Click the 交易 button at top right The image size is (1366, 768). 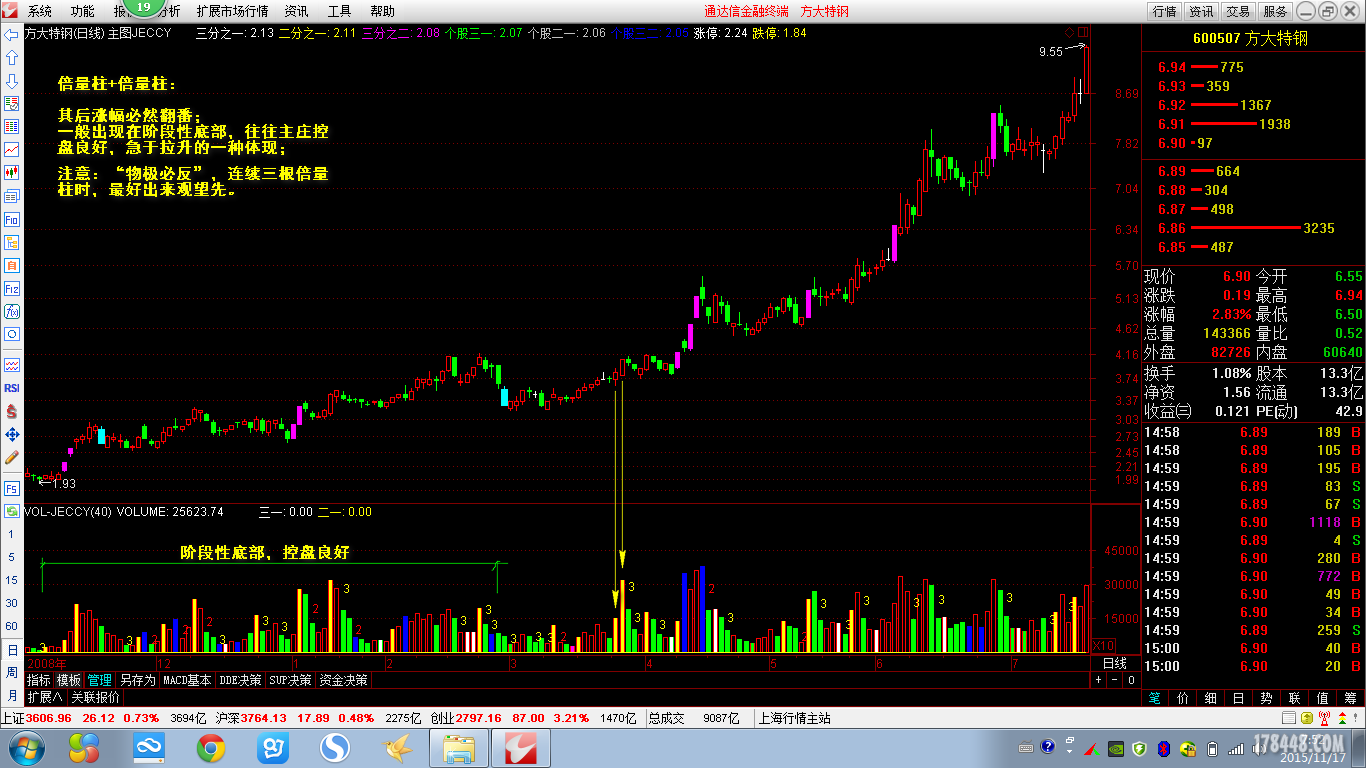pos(1238,11)
